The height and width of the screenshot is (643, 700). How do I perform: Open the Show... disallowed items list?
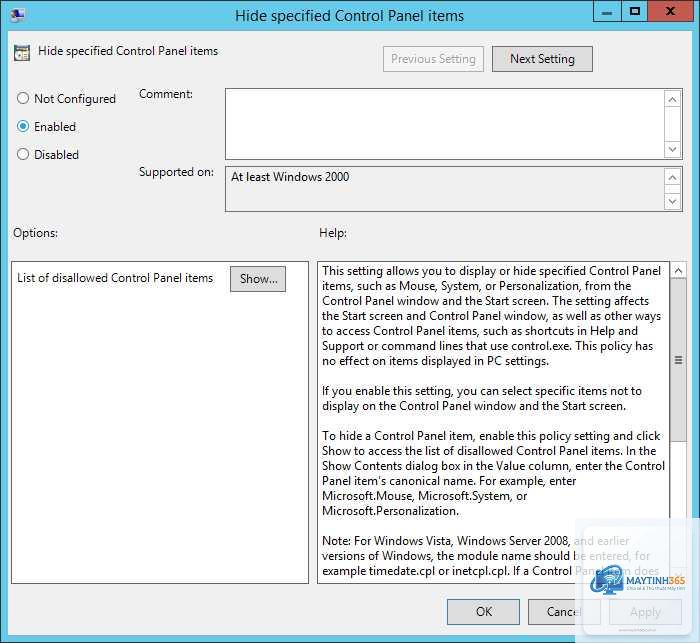258,279
